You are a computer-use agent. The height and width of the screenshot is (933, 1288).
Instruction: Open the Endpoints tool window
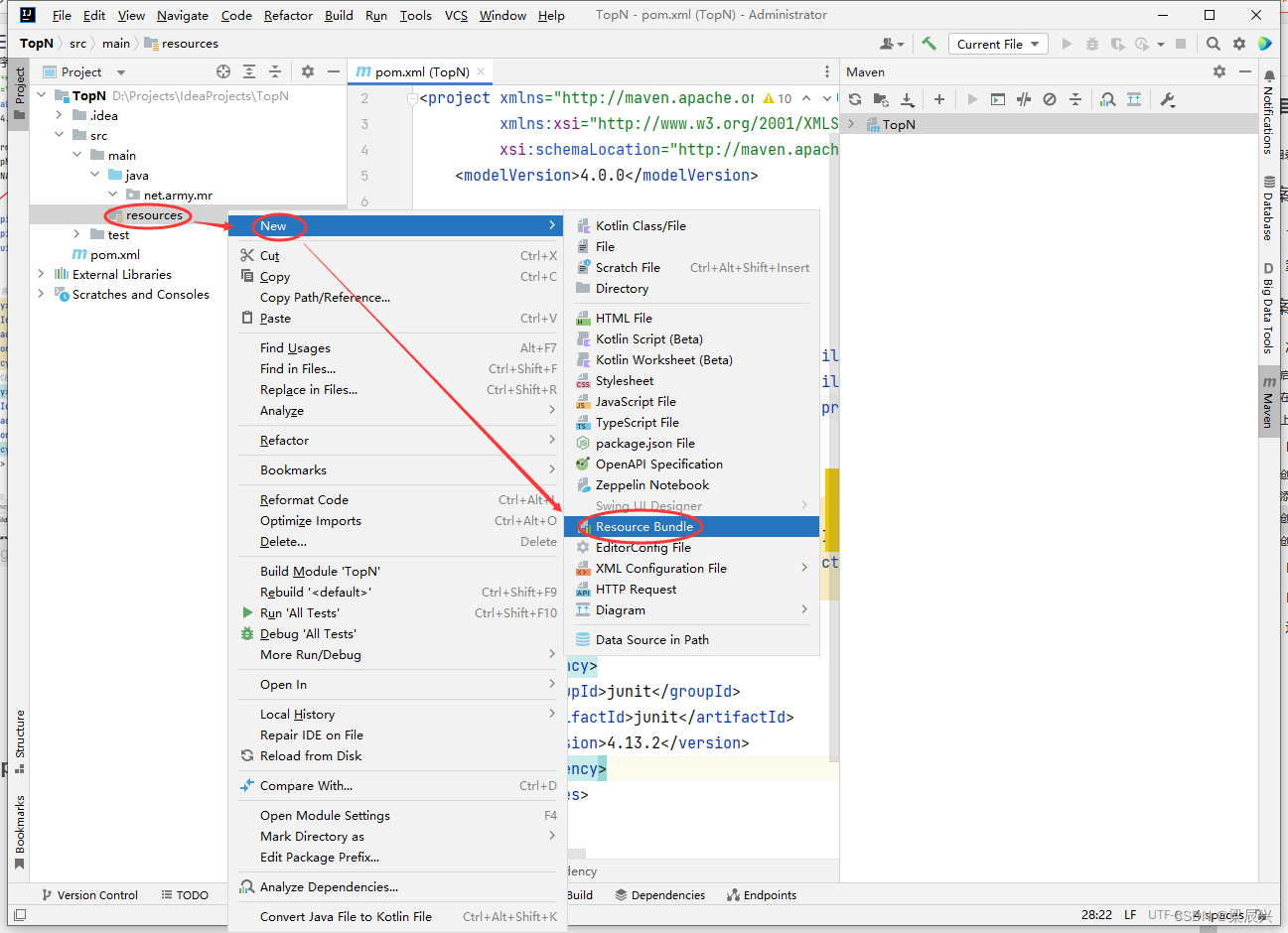[x=762, y=895]
